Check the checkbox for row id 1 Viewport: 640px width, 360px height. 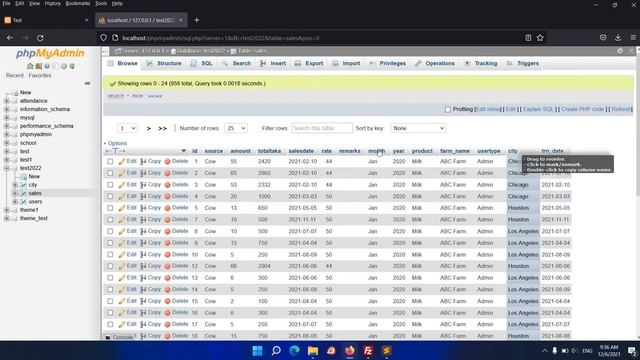(110, 162)
